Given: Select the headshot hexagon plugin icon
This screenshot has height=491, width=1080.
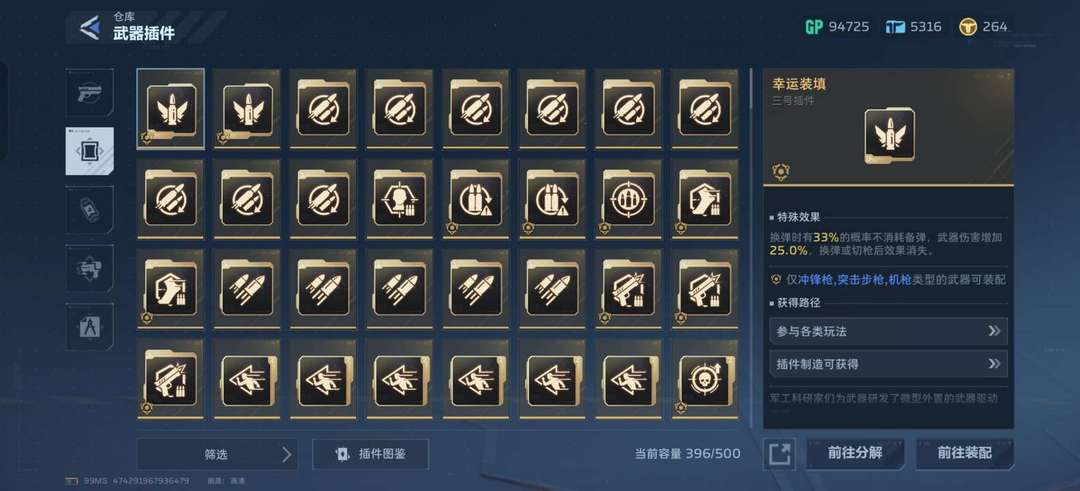Looking at the screenshot, I should click(x=399, y=200).
